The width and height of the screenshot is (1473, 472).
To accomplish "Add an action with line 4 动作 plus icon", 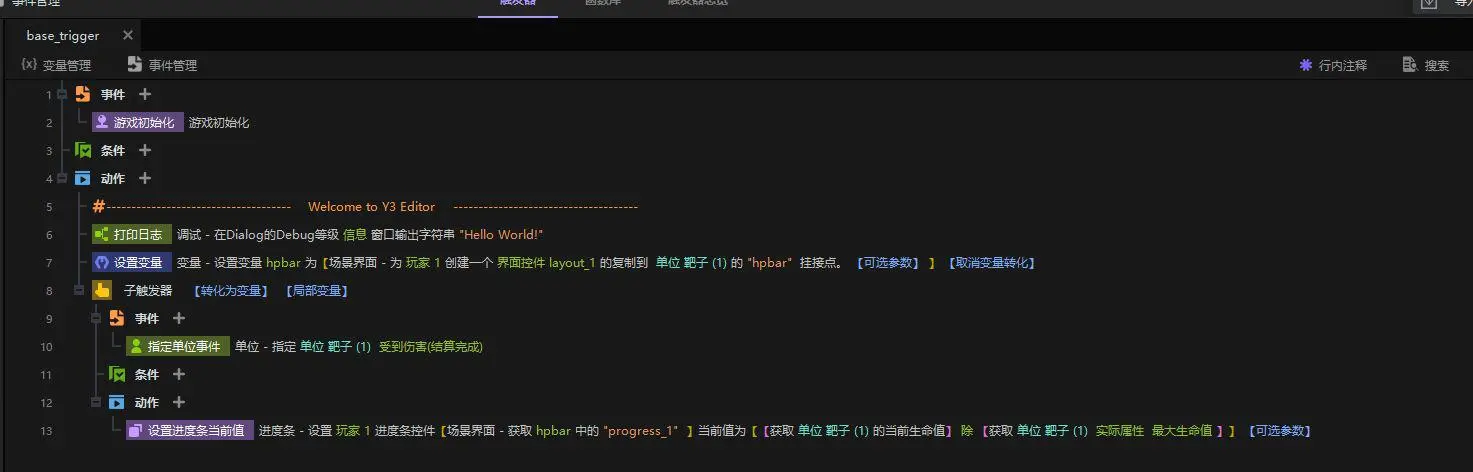I will [x=145, y=178].
